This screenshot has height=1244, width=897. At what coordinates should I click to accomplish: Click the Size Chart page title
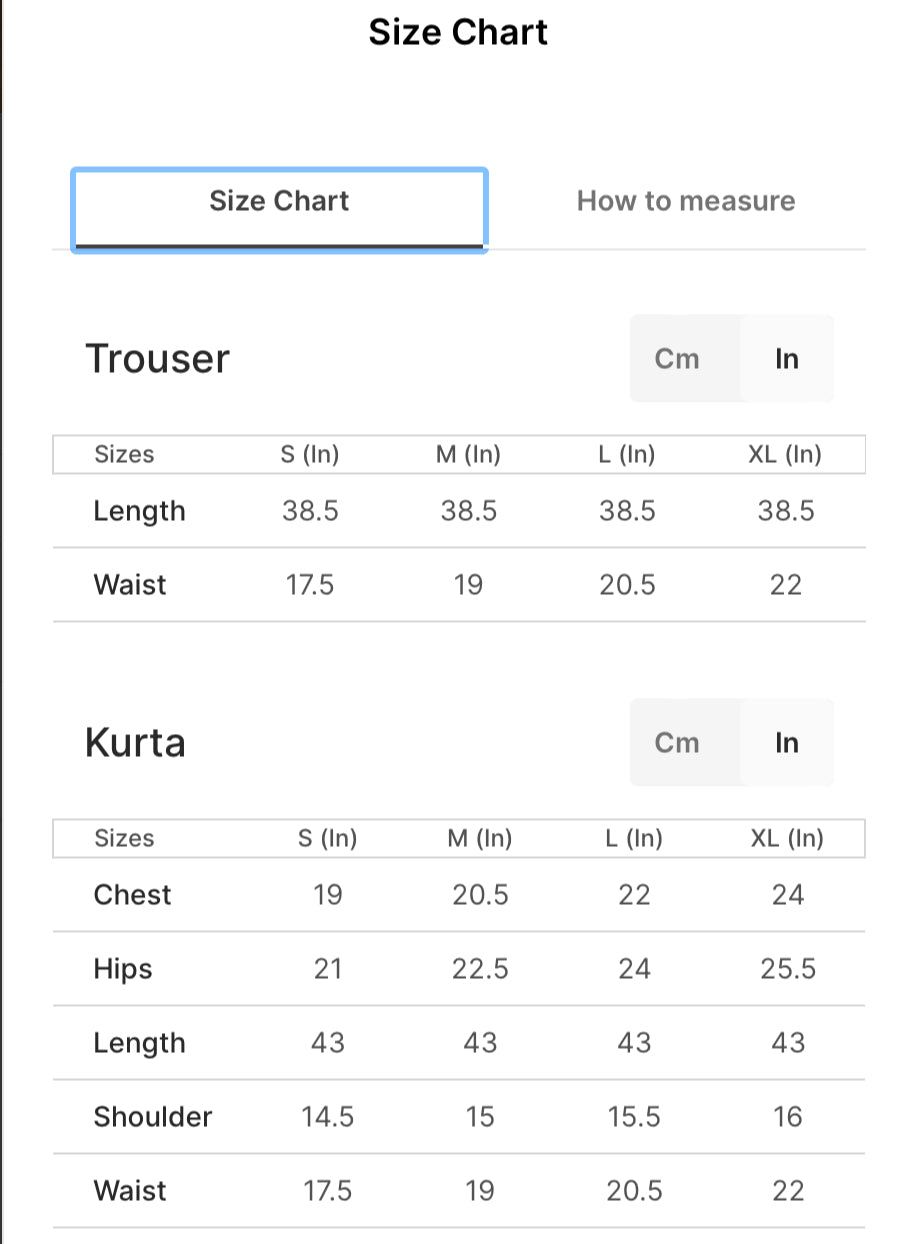tap(458, 32)
